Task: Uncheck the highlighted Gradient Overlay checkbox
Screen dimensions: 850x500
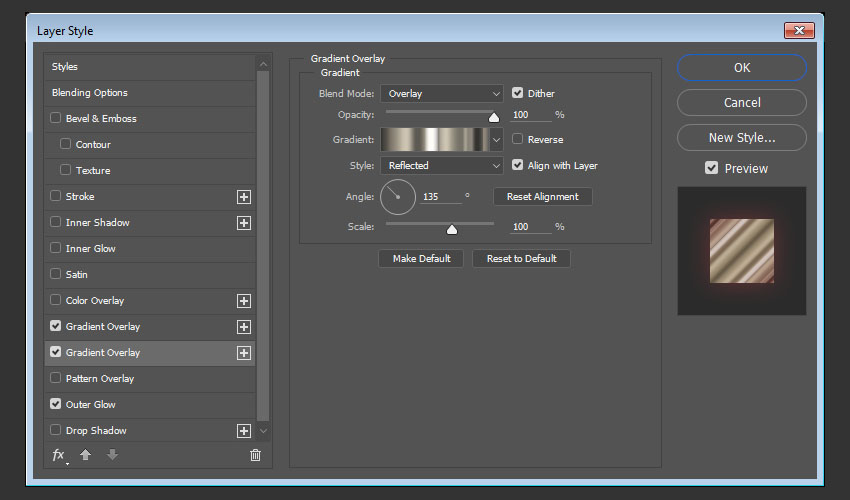Action: pos(55,352)
